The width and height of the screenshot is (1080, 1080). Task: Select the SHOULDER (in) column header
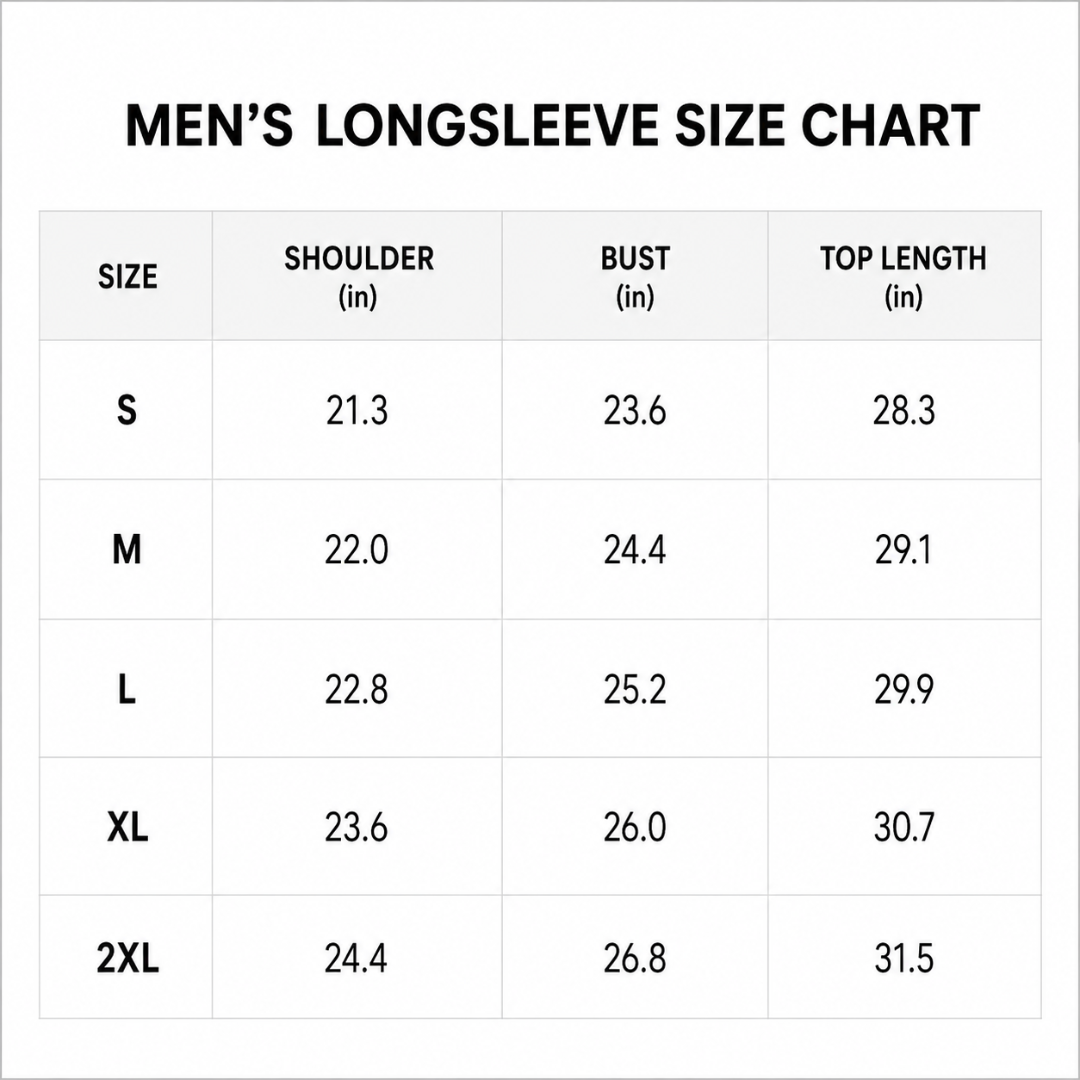358,277
